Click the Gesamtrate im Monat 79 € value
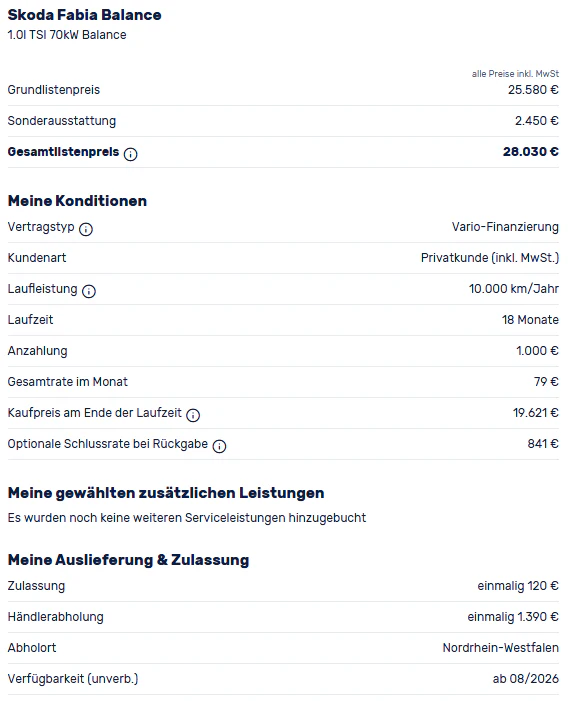 [x=546, y=381]
